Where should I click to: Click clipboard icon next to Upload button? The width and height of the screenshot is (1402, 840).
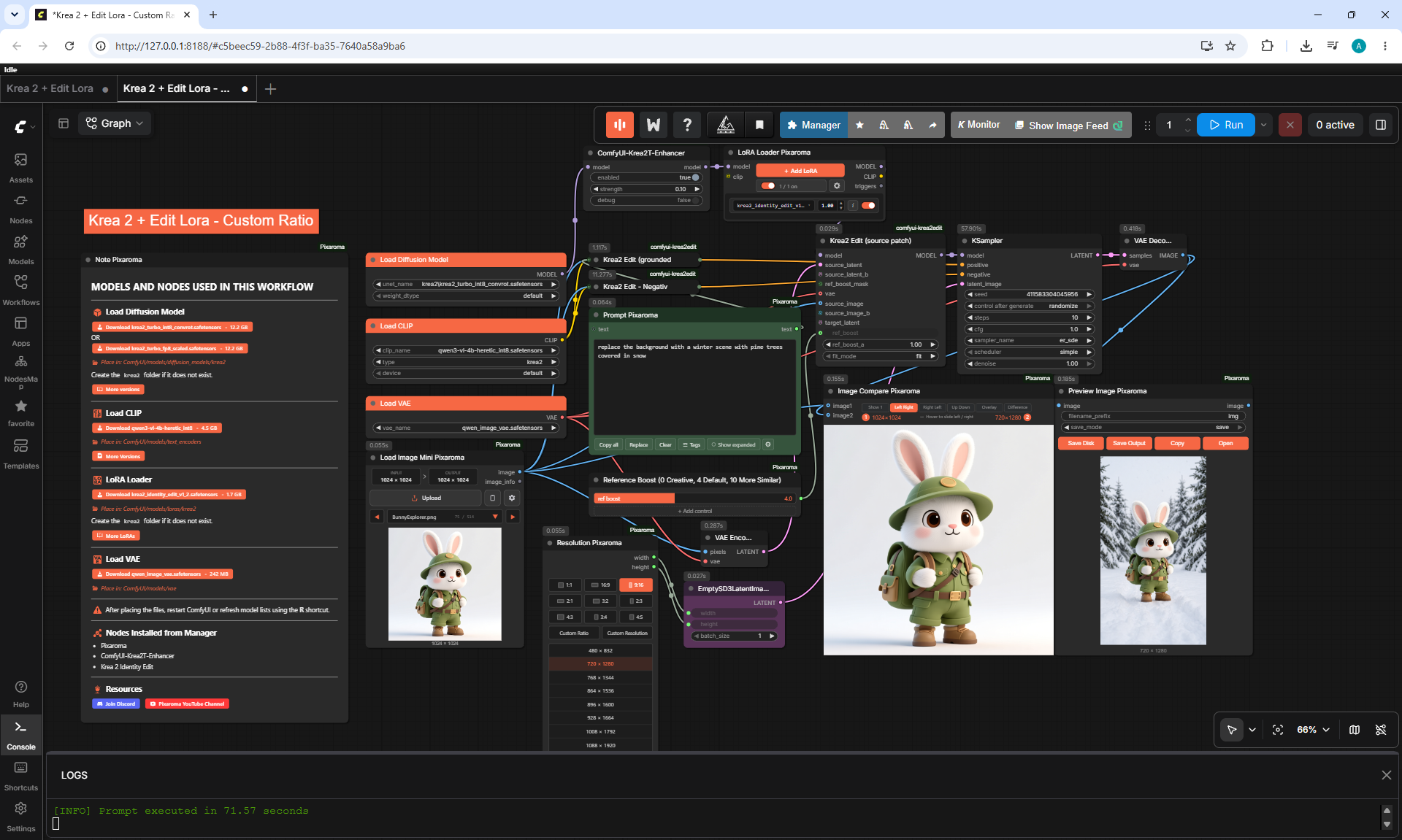coord(492,498)
